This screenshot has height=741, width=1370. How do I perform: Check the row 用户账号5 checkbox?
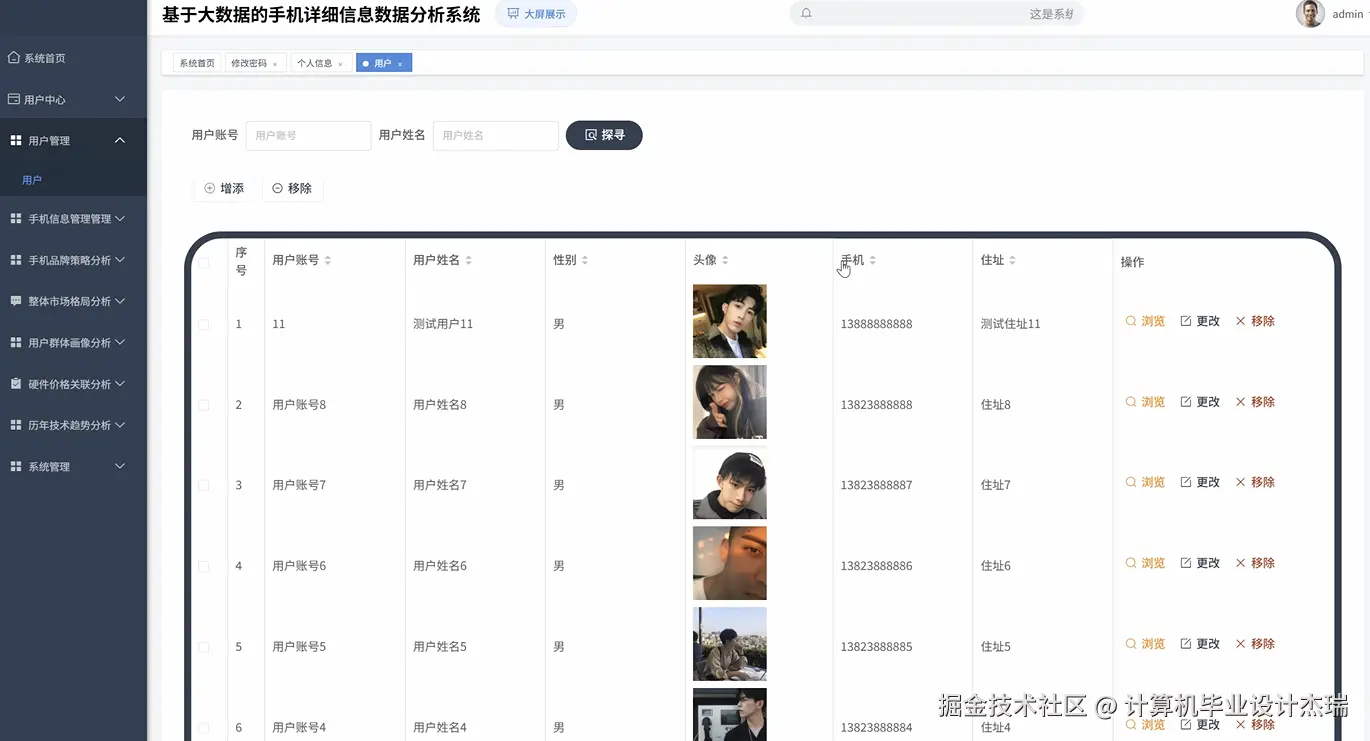click(x=204, y=647)
